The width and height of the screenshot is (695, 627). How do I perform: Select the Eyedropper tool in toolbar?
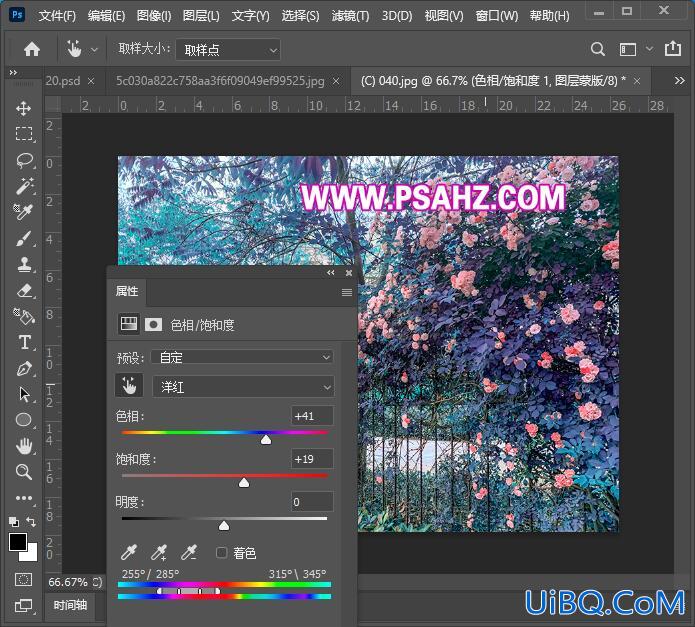(x=23, y=212)
